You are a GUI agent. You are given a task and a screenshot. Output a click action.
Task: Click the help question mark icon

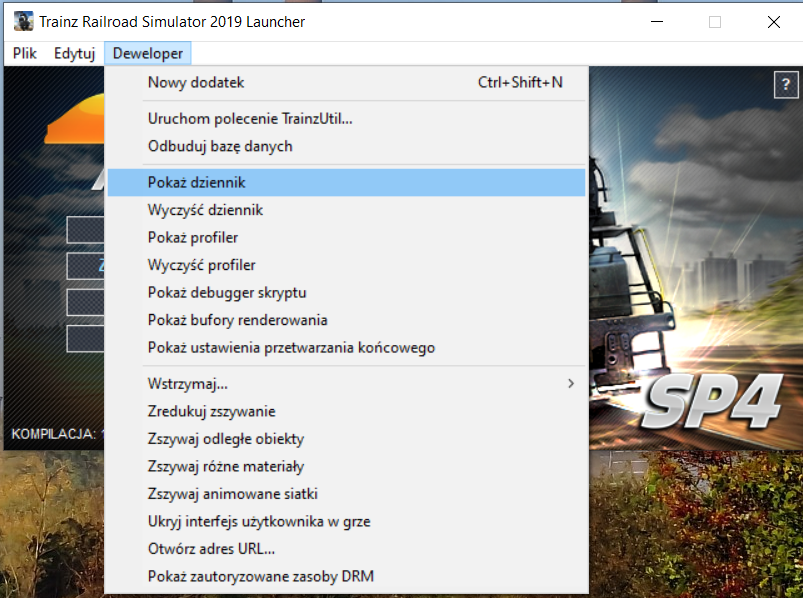click(x=783, y=86)
